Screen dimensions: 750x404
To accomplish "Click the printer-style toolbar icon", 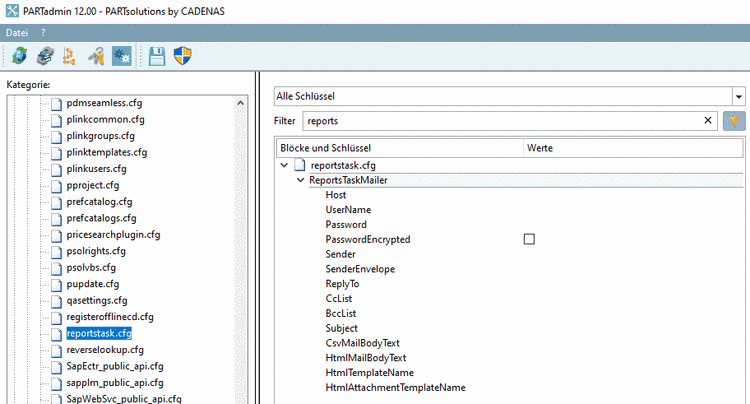I will click(45, 56).
